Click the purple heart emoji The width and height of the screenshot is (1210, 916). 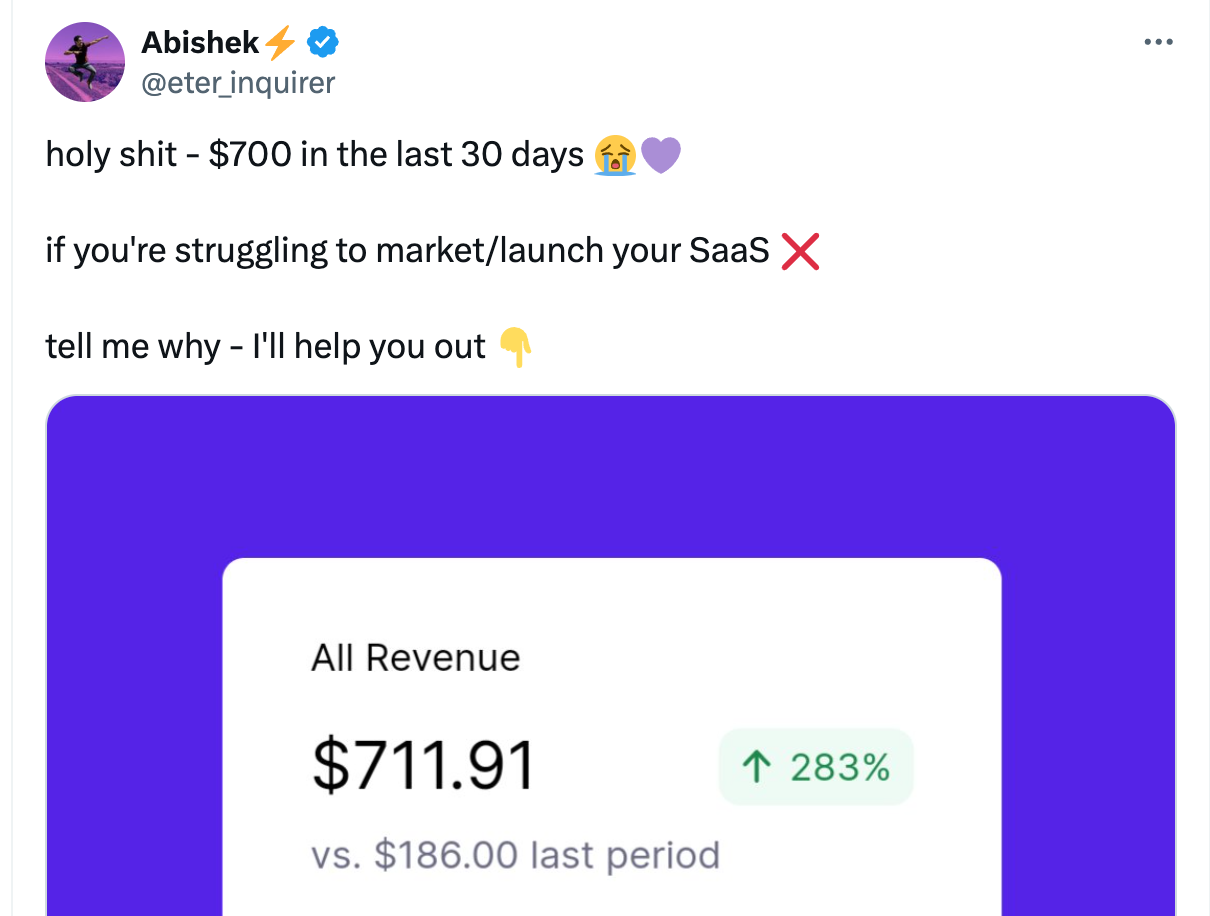(660, 156)
